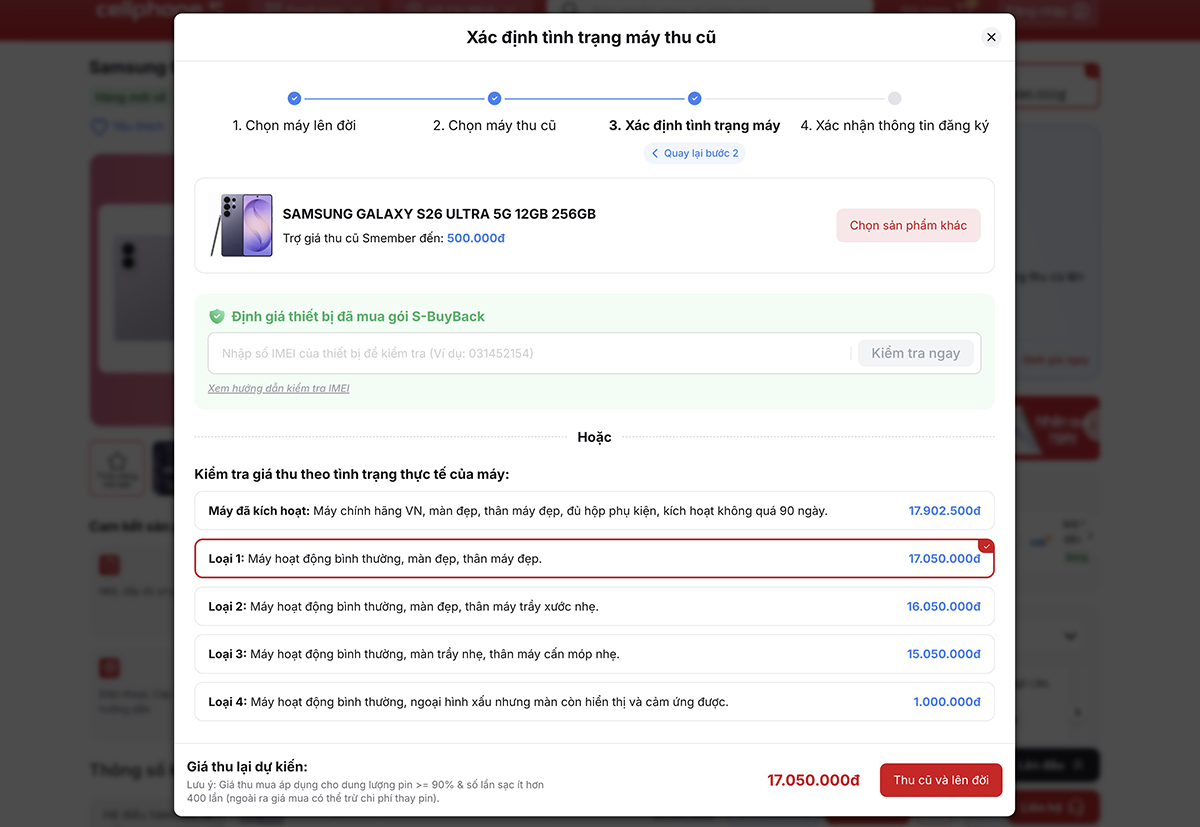This screenshot has height=827, width=1200.
Task: Focus the IMEI number input field
Action: tap(530, 353)
